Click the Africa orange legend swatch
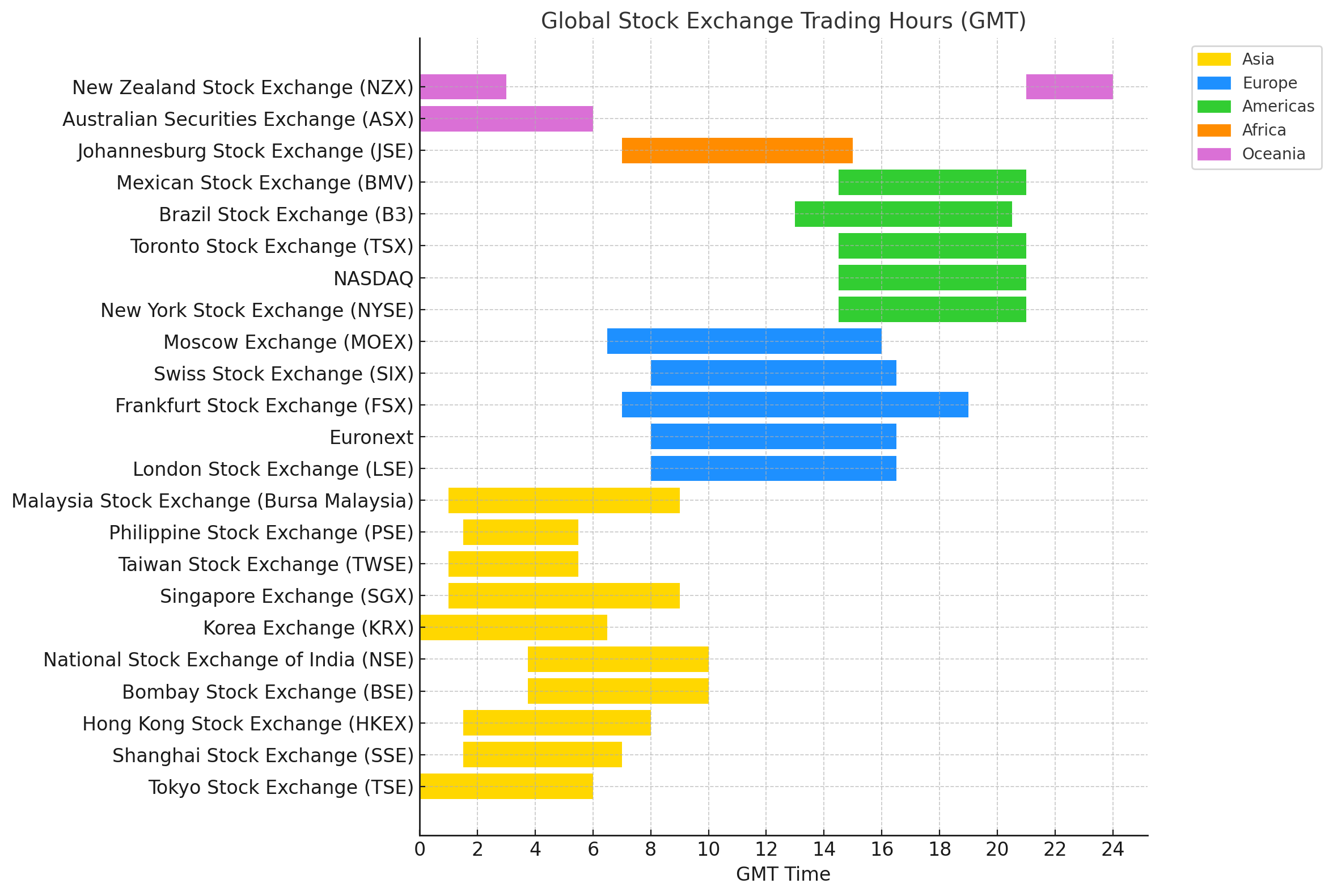Image resolution: width=1333 pixels, height=896 pixels. click(x=1213, y=130)
